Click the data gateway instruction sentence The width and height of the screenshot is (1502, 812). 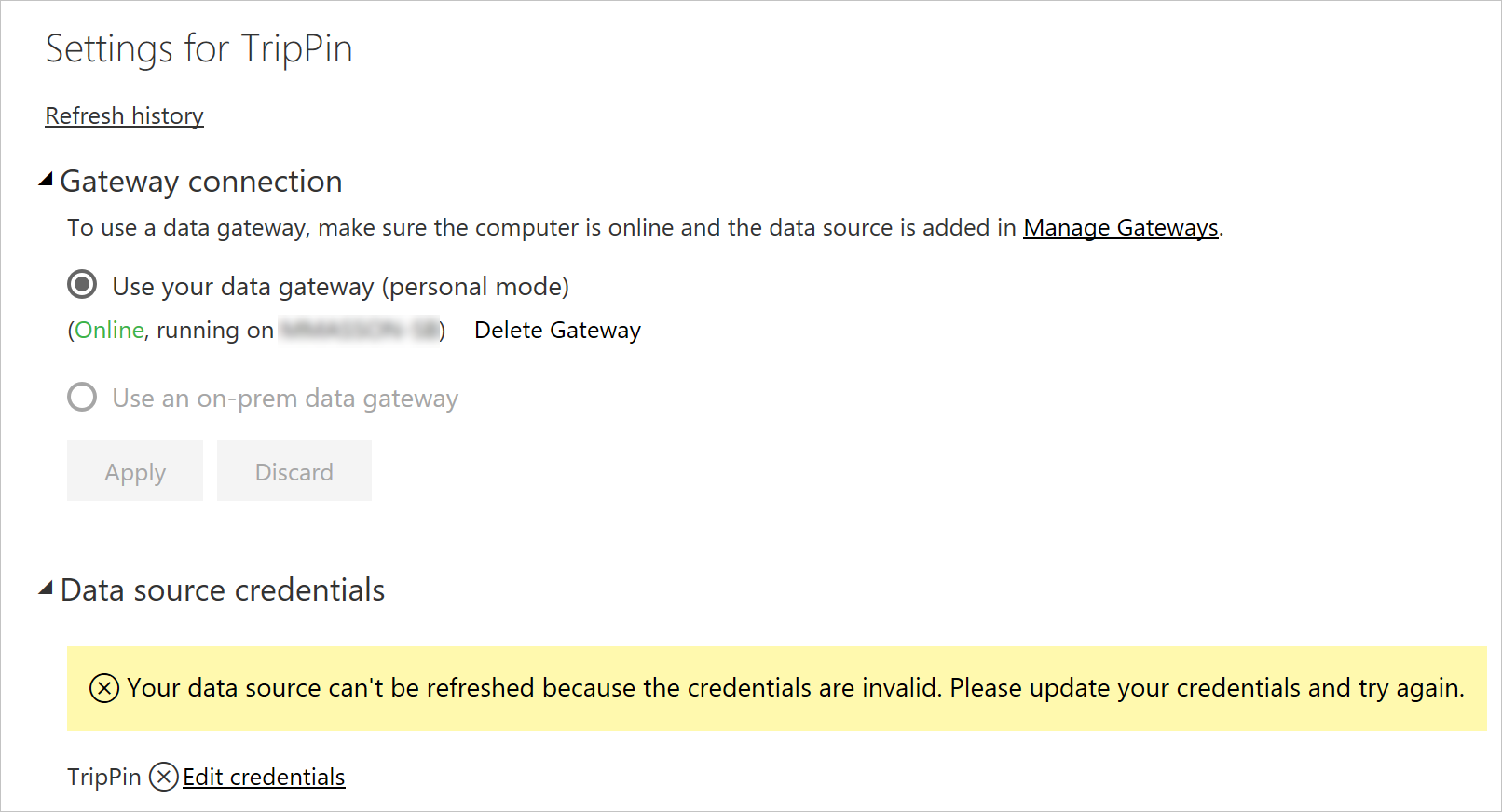(540, 227)
